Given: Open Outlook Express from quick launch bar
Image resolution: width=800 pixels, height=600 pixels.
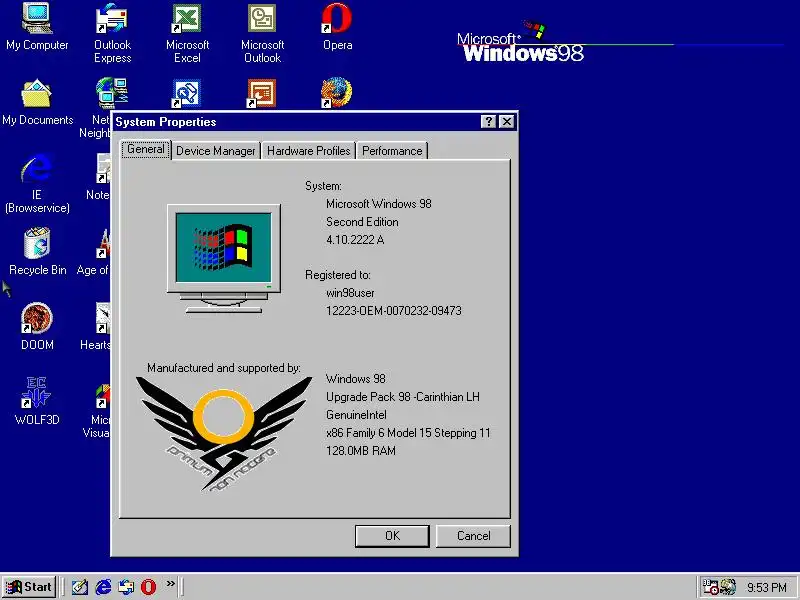Looking at the screenshot, I should click(126, 587).
